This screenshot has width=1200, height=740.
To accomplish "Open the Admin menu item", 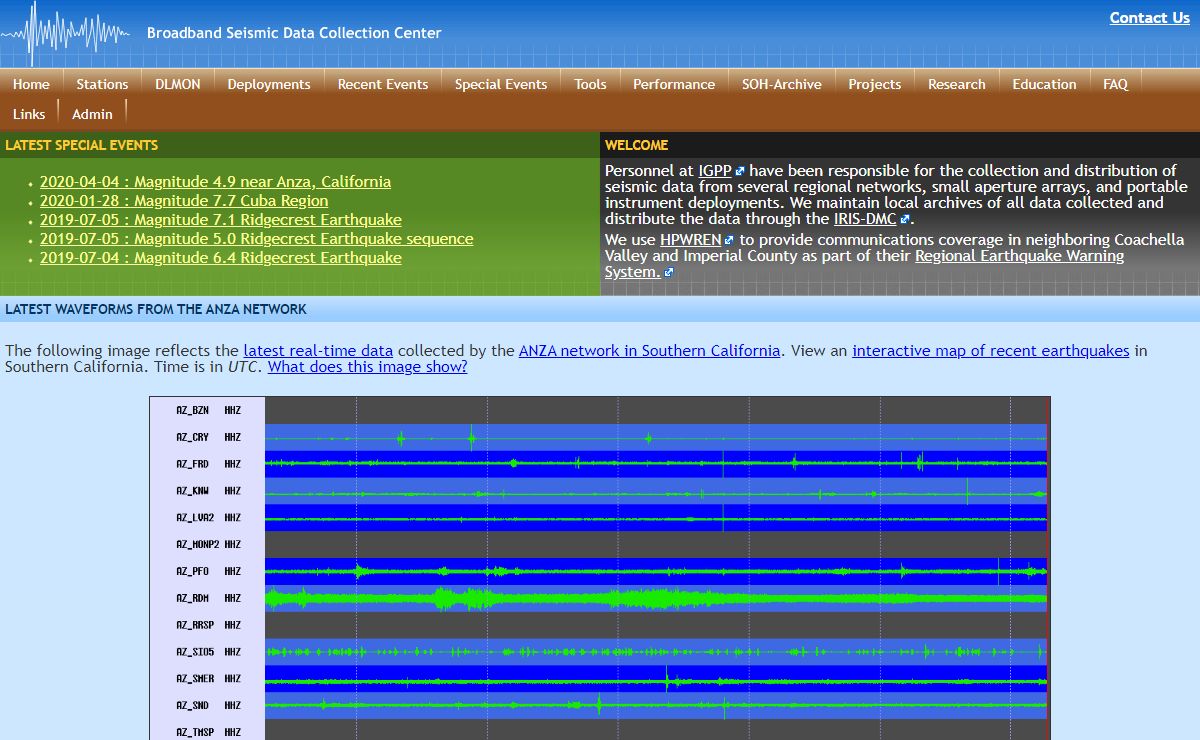I will 92,114.
